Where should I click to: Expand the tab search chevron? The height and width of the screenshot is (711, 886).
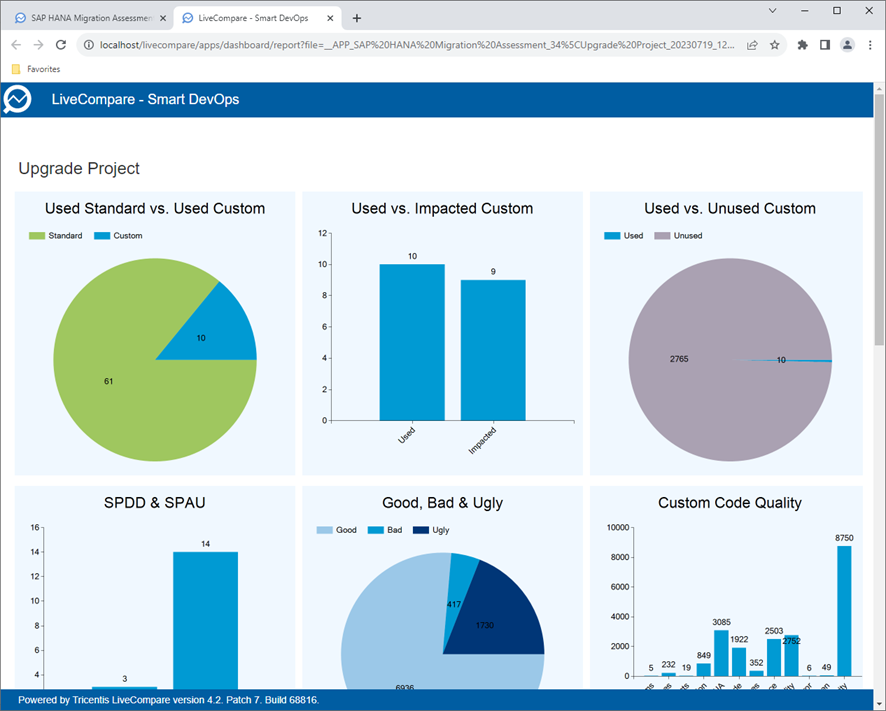click(772, 11)
